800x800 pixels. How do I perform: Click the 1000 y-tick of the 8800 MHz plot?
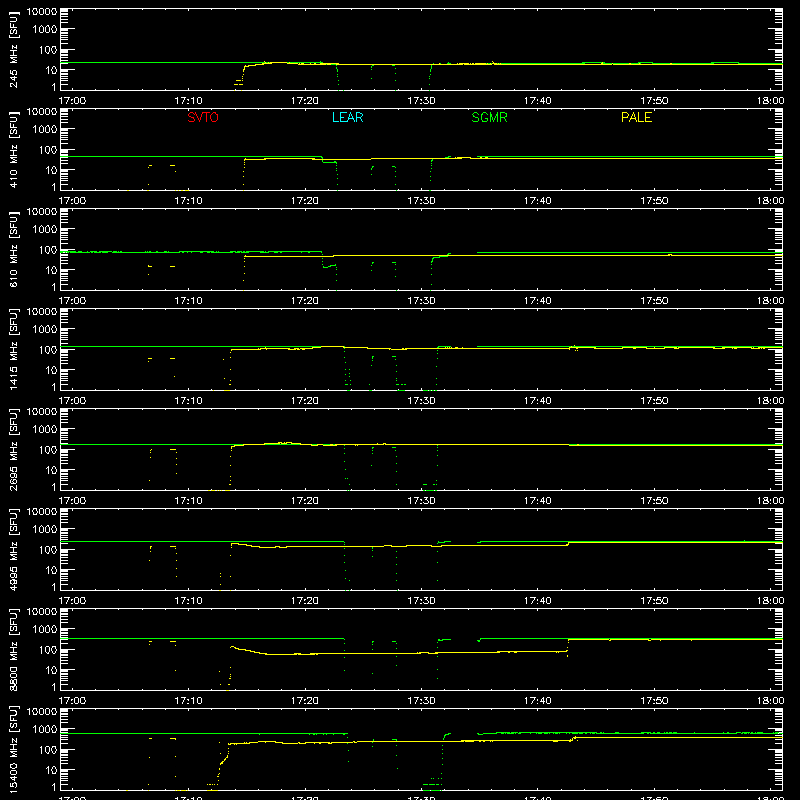[x=45, y=630]
